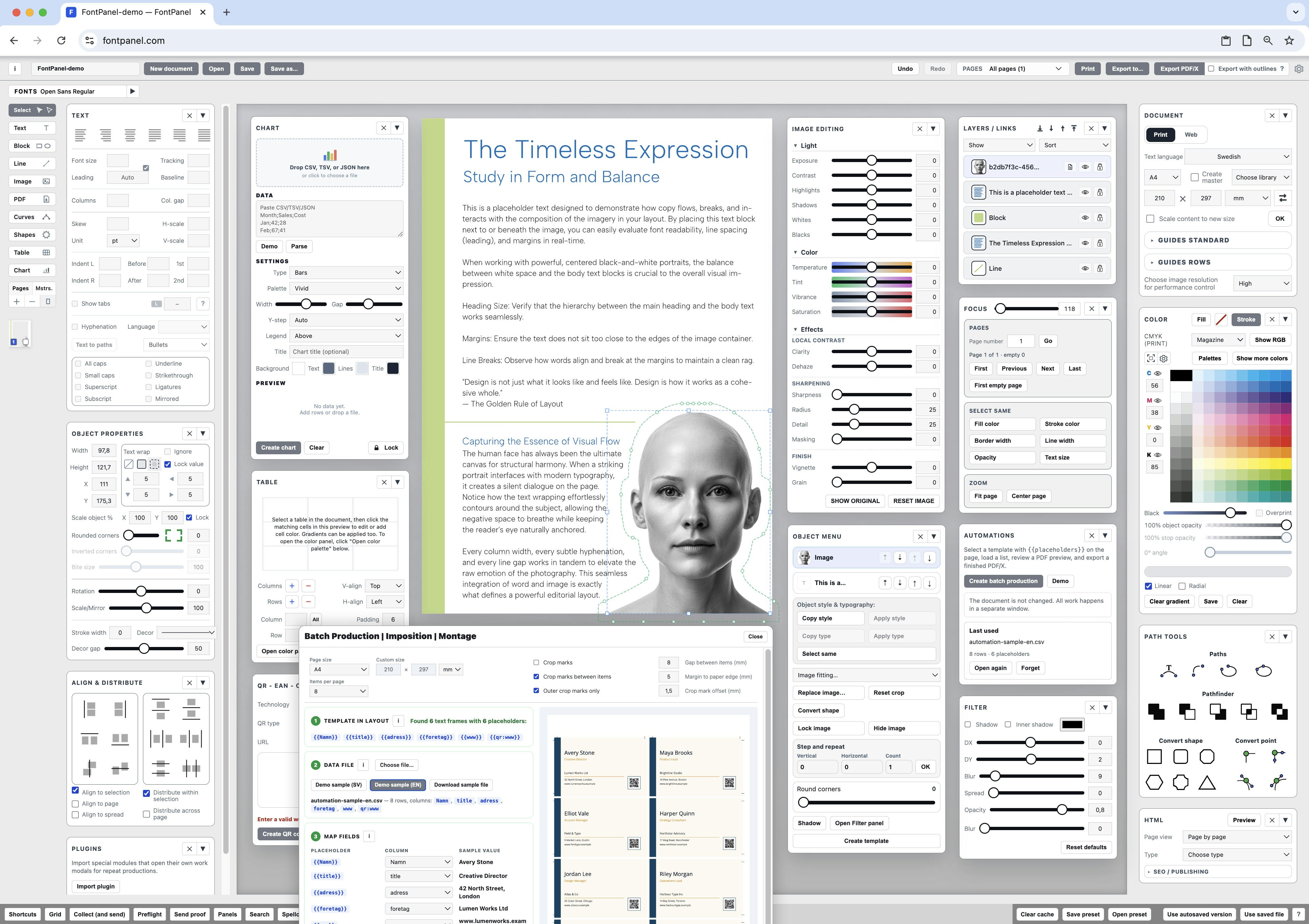1309x924 pixels.
Task: Select the Line tool
Action: click(x=32, y=164)
